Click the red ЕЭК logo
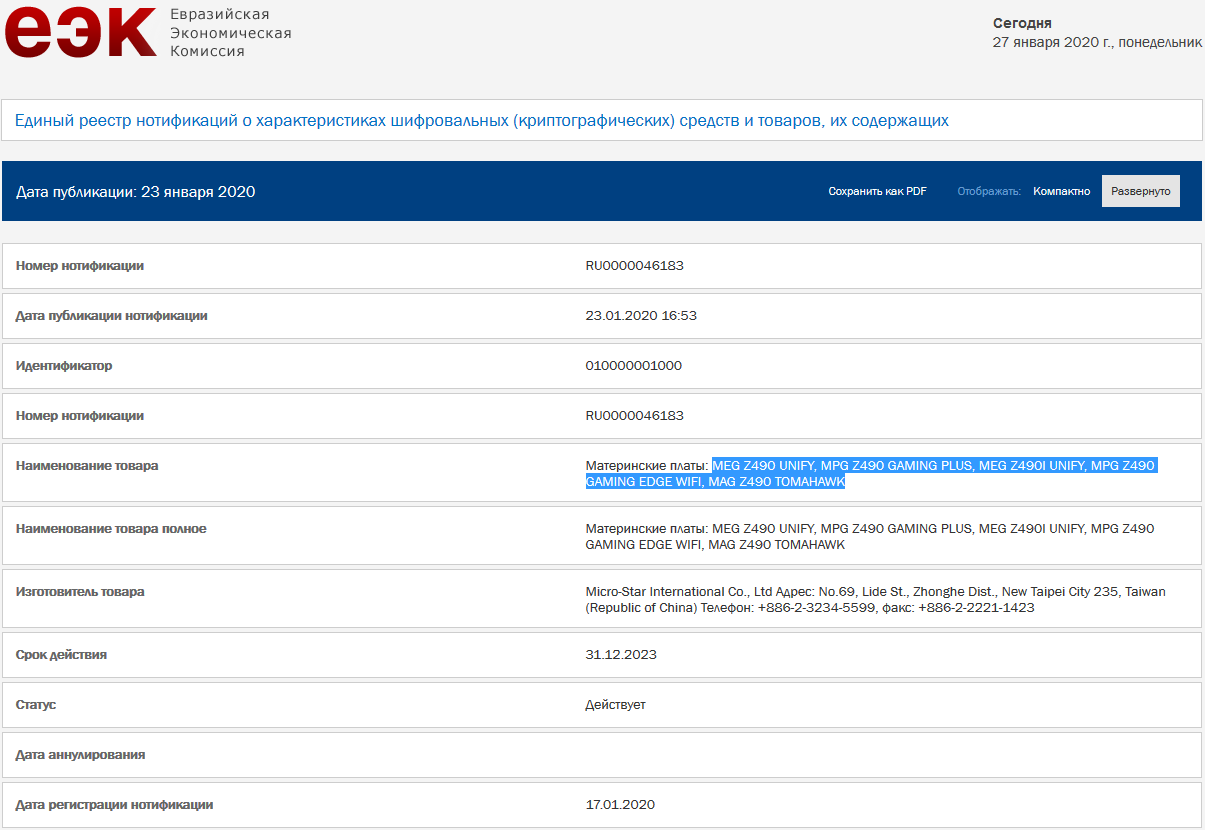The image size is (1205, 830). [80, 31]
